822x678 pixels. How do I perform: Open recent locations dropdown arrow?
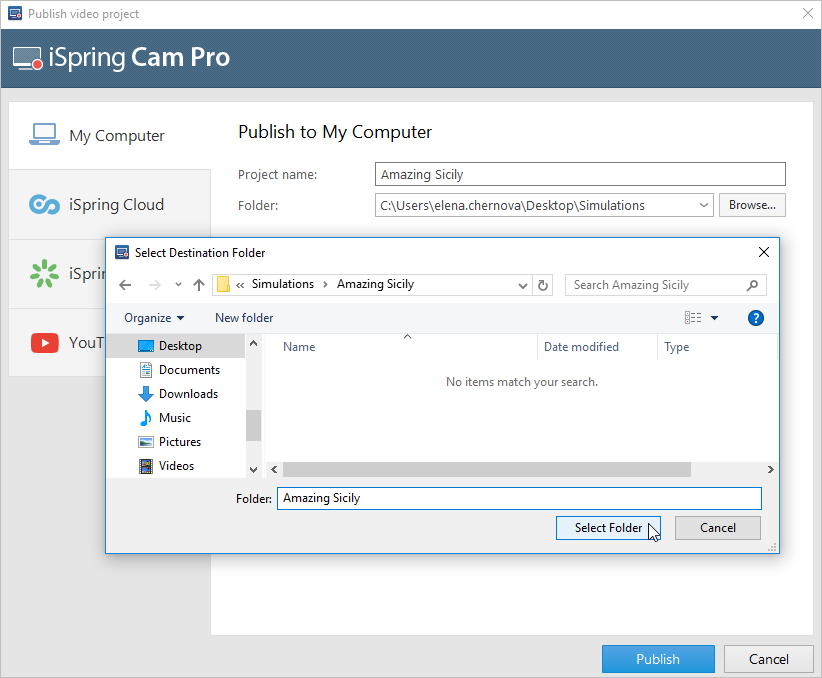[178, 285]
